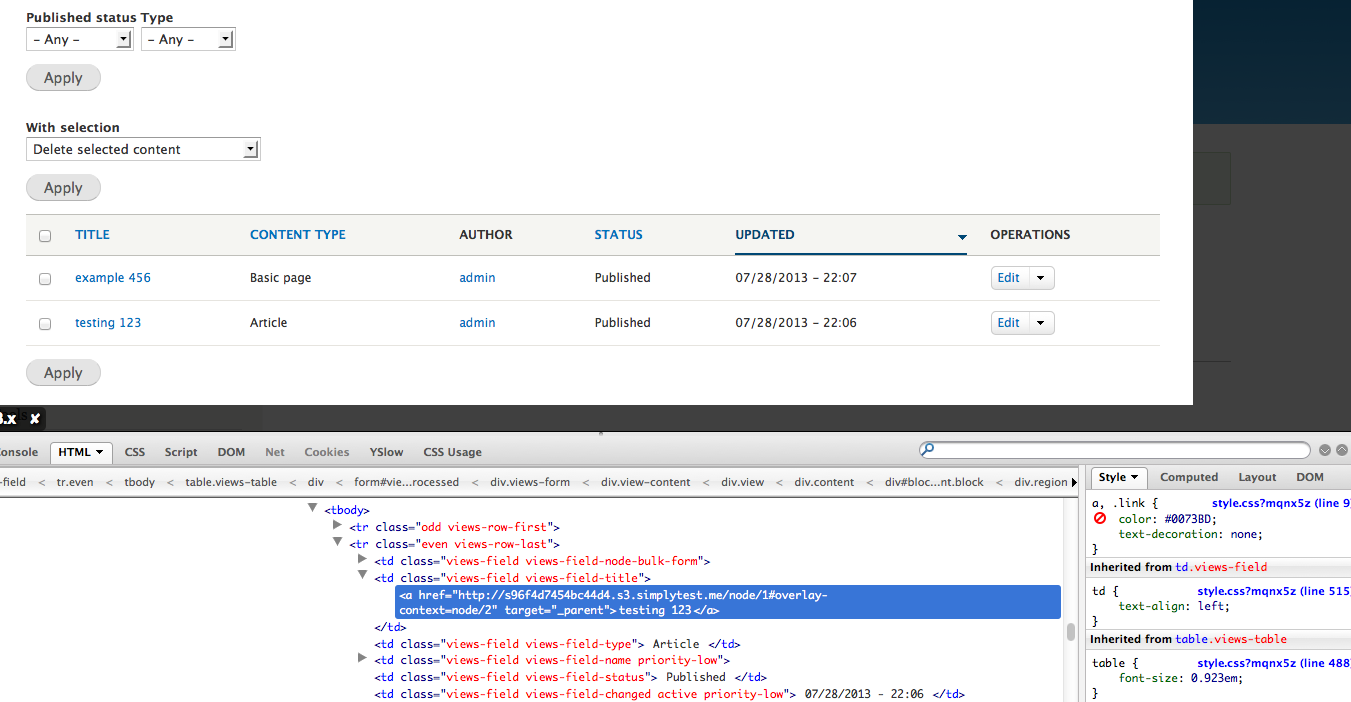The image size is (1351, 702).
Task: Click the red disable icon beside the color property
Action: point(1098,518)
